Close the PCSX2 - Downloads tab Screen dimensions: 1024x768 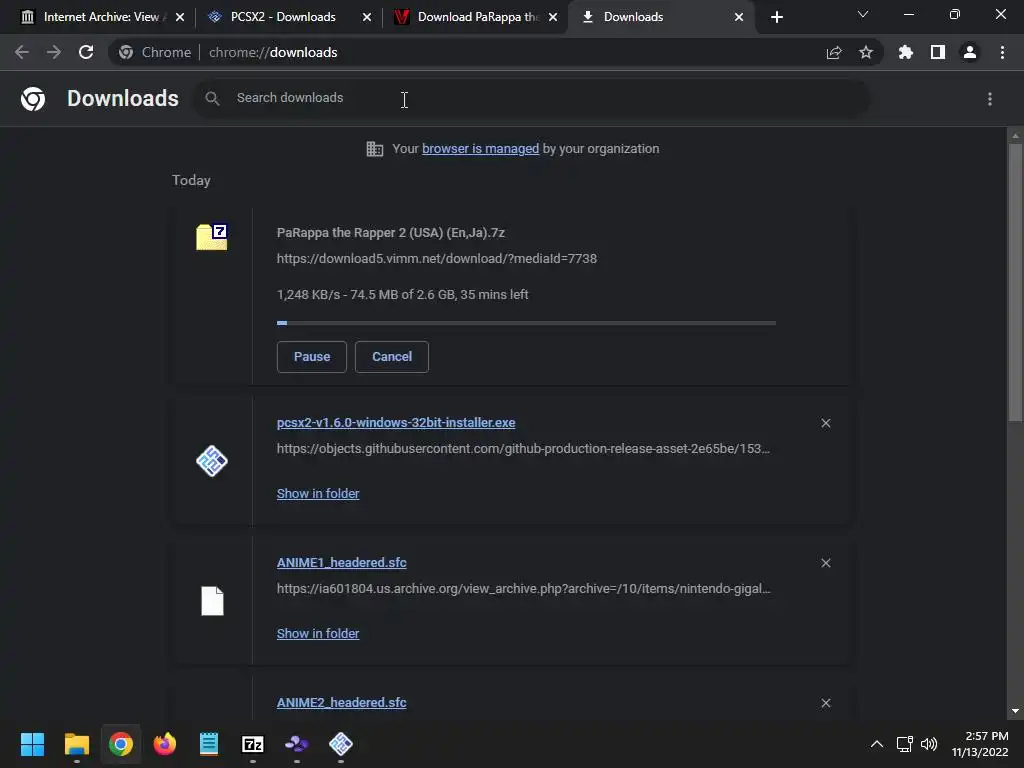[x=367, y=17]
